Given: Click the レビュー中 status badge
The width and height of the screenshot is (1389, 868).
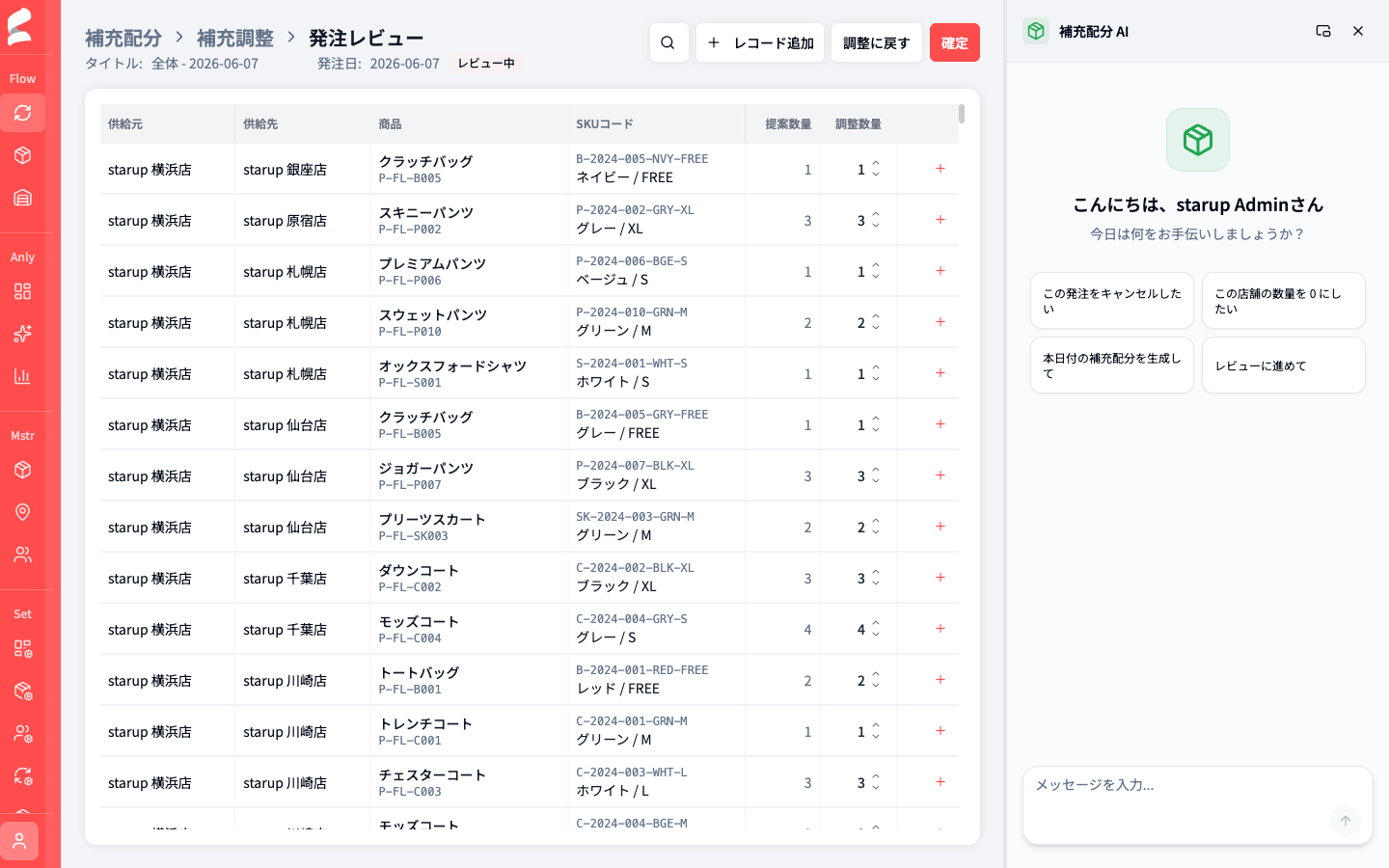Looking at the screenshot, I should pyautogui.click(x=486, y=64).
